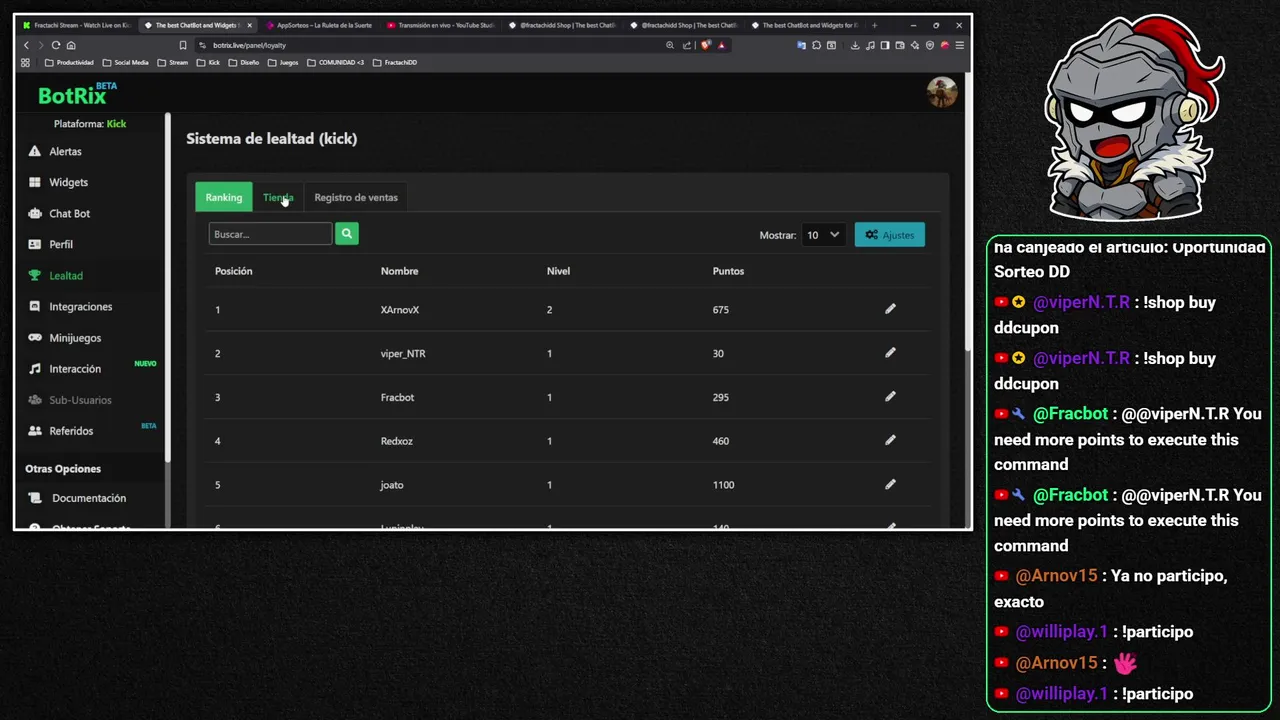1280x720 pixels.
Task: Select the 1100 points value
Action: click(723, 485)
